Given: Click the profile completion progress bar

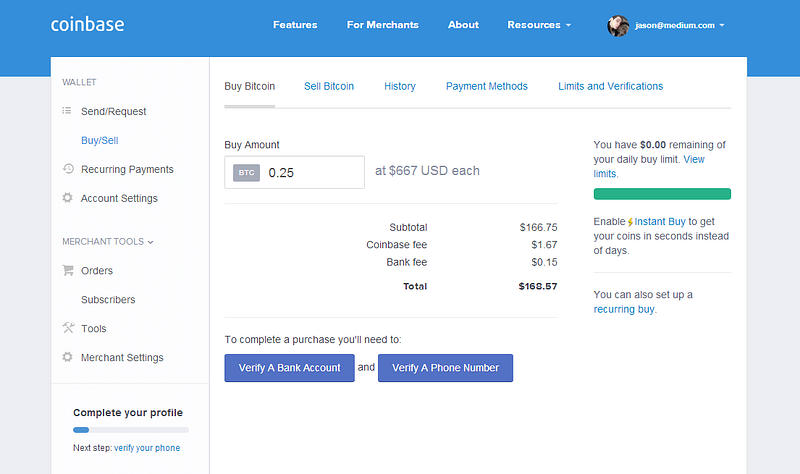Looking at the screenshot, I should (131, 430).
